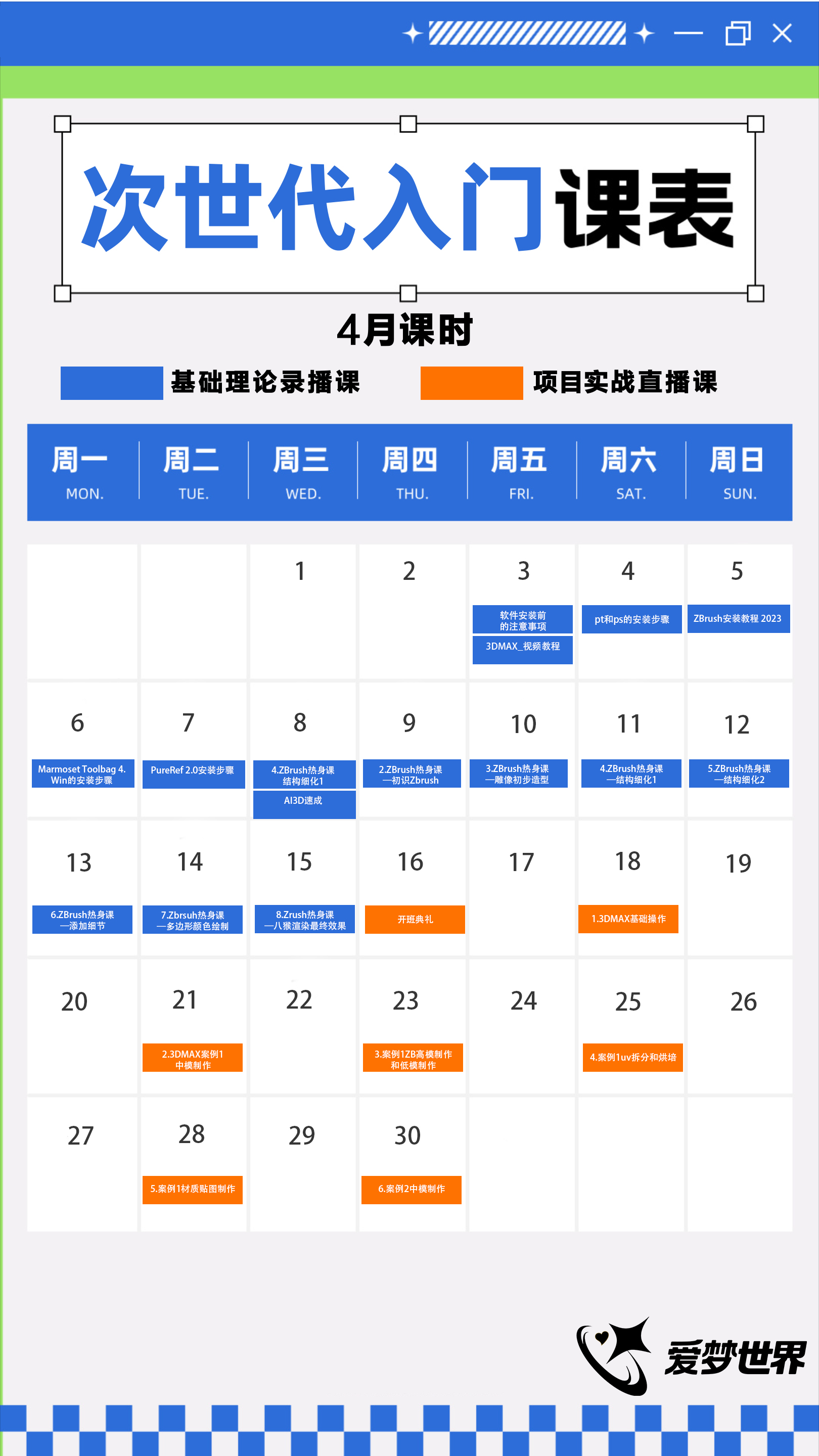Click the orange swatch beside 项目实战直播课
The height and width of the screenshot is (1456, 819).
pyautogui.click(x=471, y=383)
